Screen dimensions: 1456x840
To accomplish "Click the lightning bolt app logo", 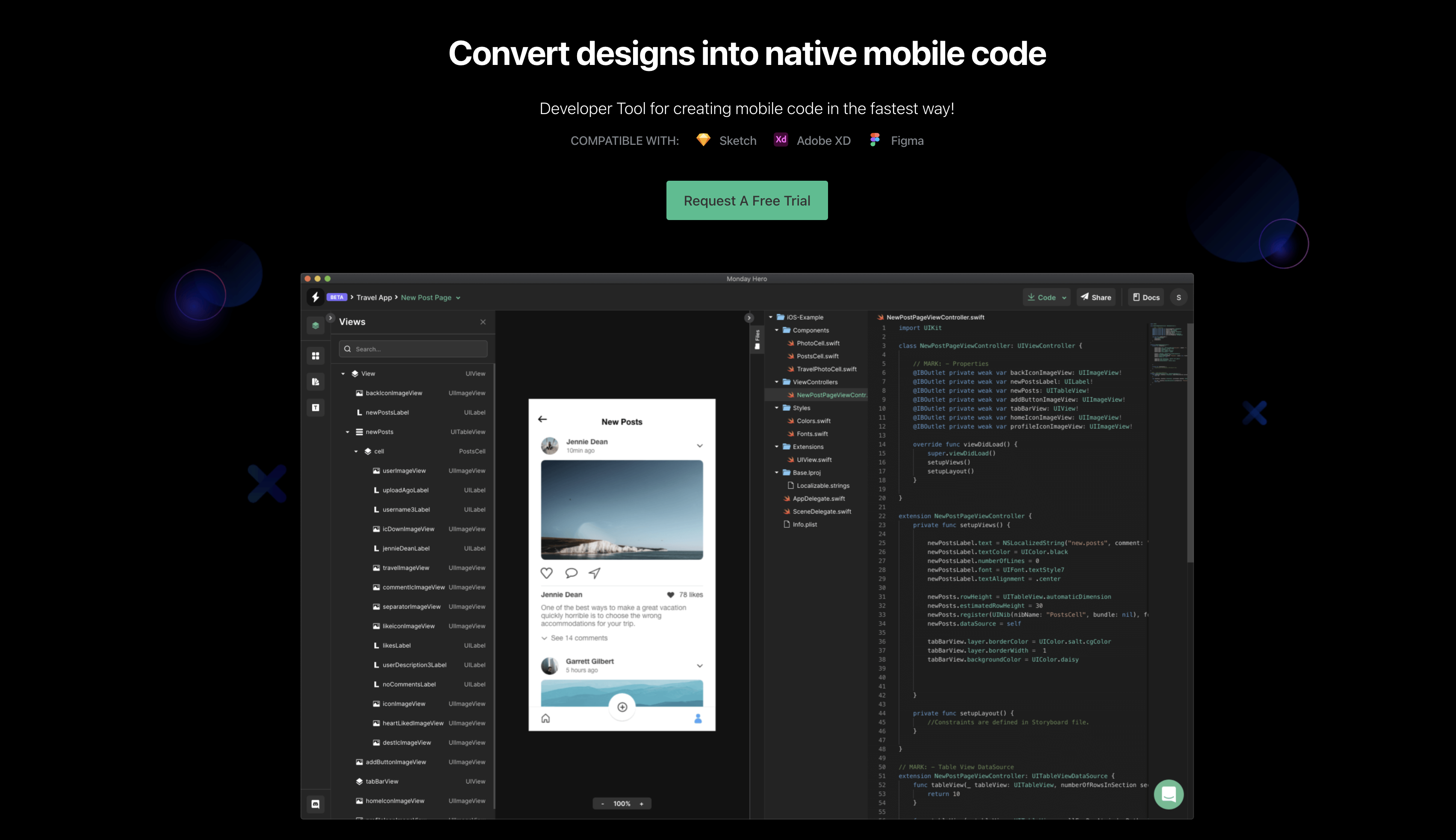I will (315, 297).
